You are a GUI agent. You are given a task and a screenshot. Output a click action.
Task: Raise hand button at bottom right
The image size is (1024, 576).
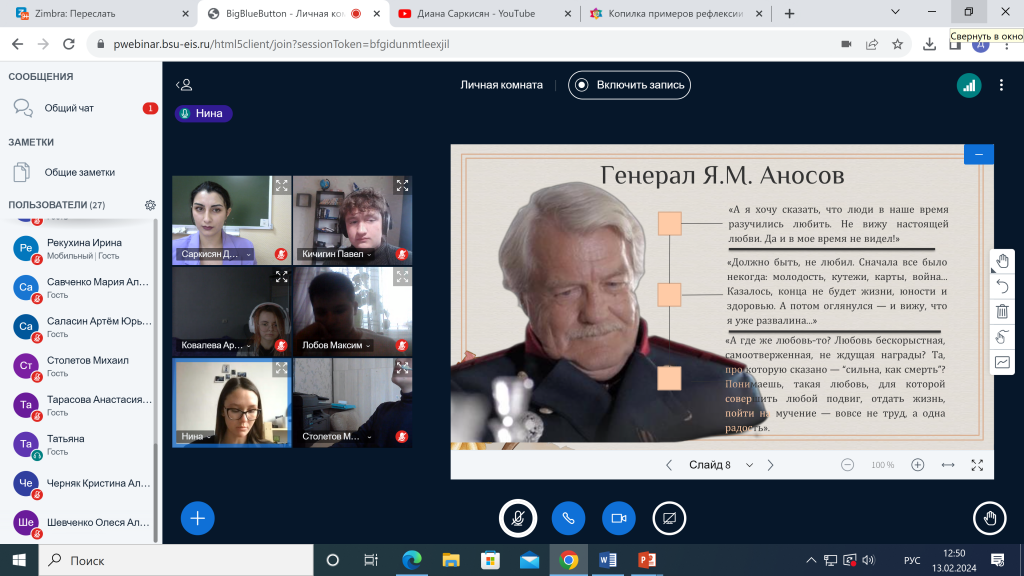[x=990, y=519]
